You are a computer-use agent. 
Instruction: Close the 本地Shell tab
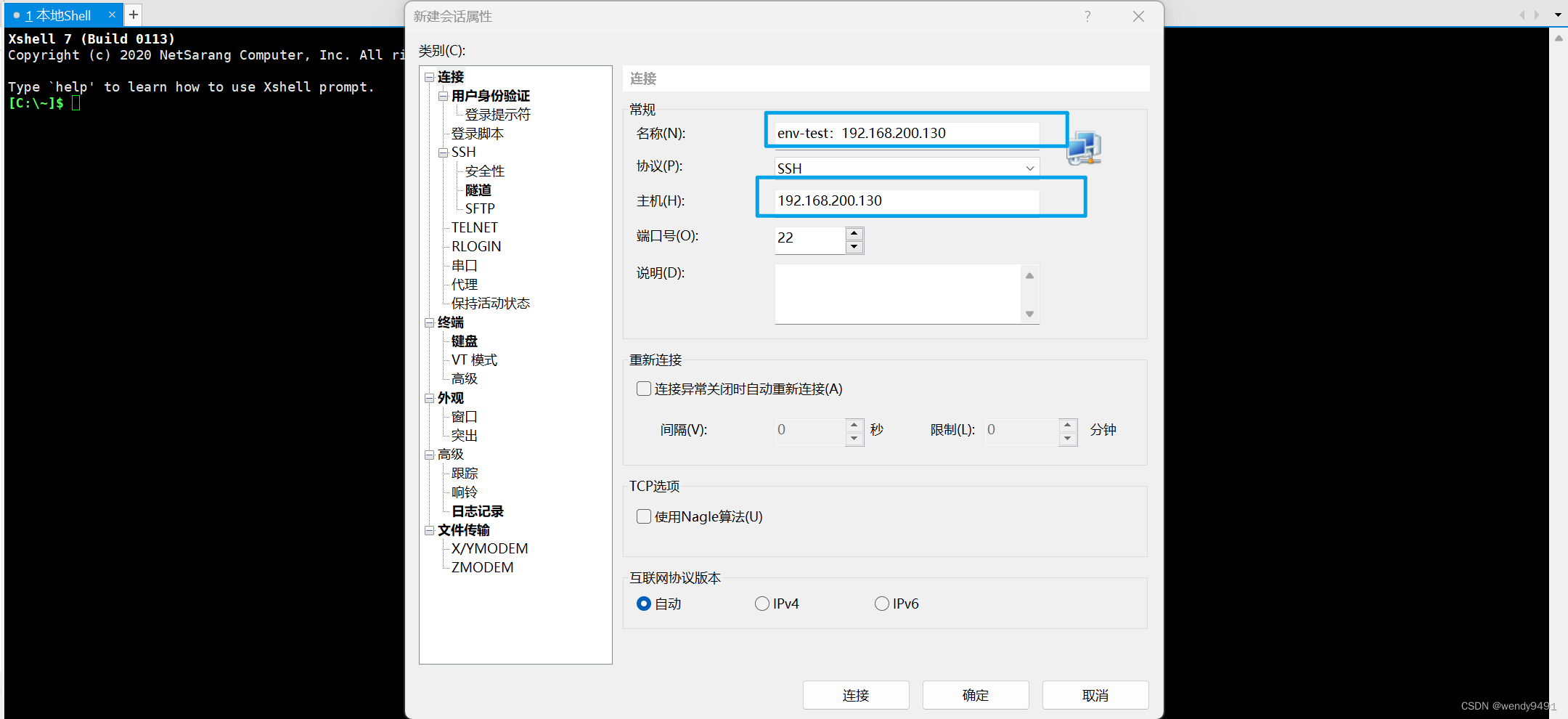pyautogui.click(x=112, y=15)
